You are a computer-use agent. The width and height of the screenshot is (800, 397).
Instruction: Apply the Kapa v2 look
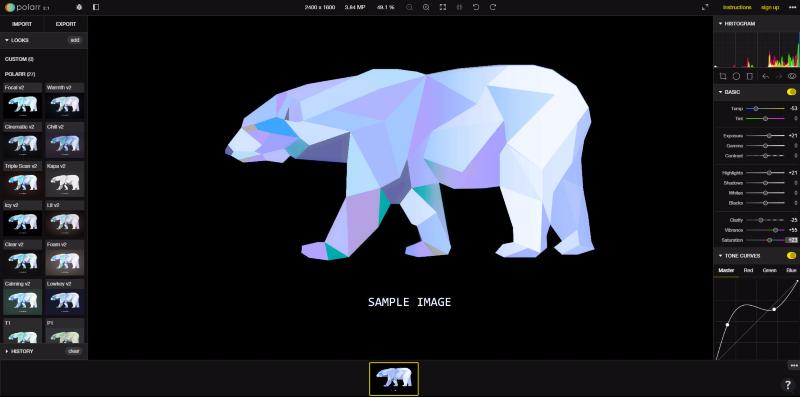[x=65, y=180]
